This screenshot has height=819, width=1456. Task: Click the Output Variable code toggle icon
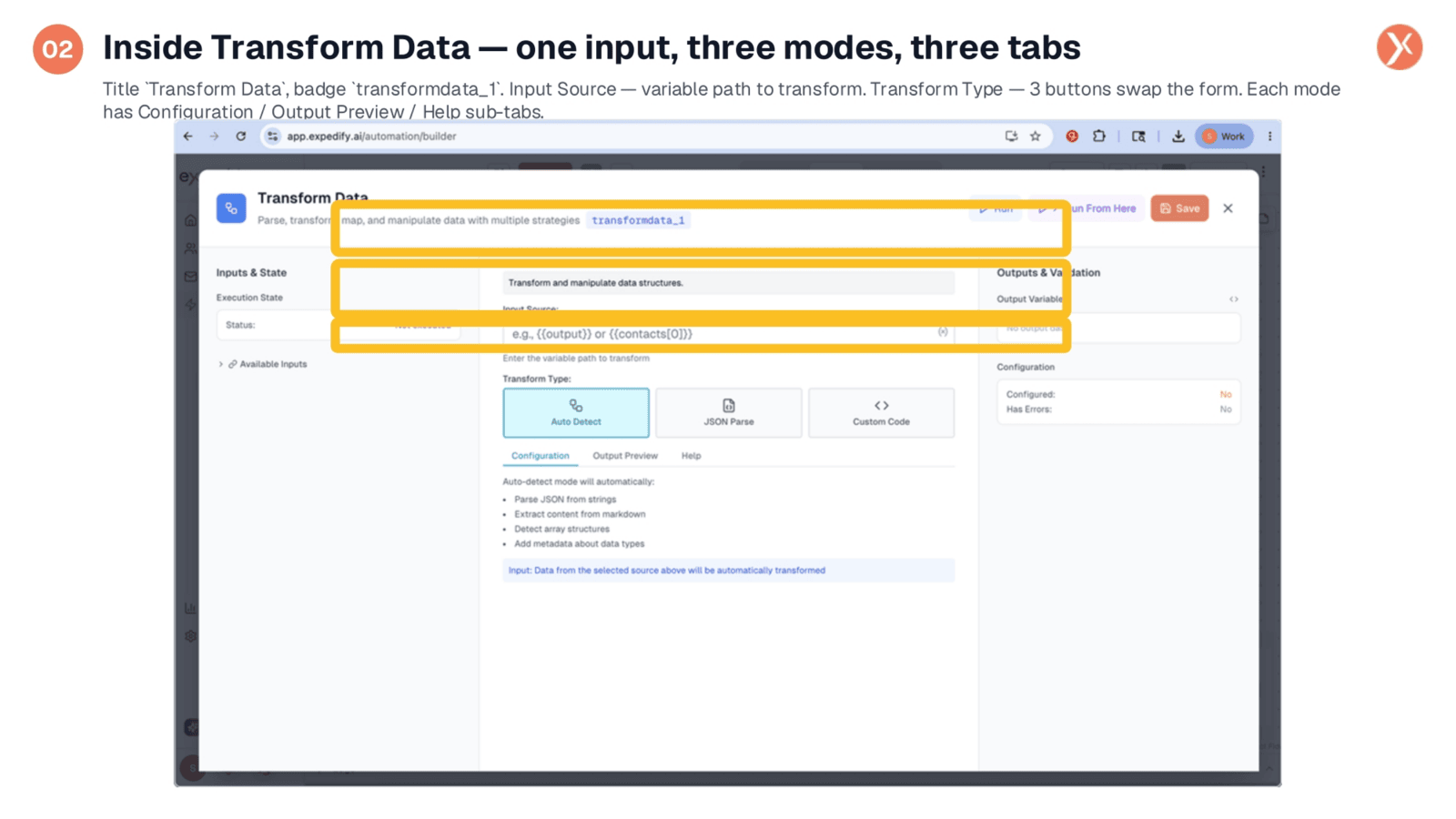[1234, 299]
